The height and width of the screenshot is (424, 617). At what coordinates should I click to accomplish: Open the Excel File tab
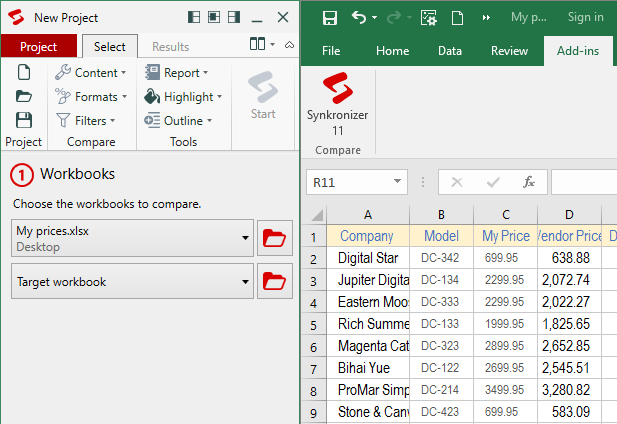(331, 51)
